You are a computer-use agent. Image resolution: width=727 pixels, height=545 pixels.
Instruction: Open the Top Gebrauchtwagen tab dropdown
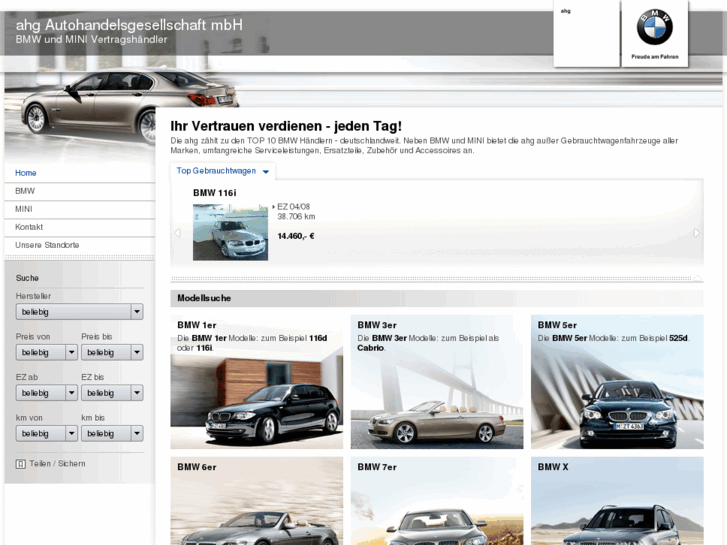[223, 171]
